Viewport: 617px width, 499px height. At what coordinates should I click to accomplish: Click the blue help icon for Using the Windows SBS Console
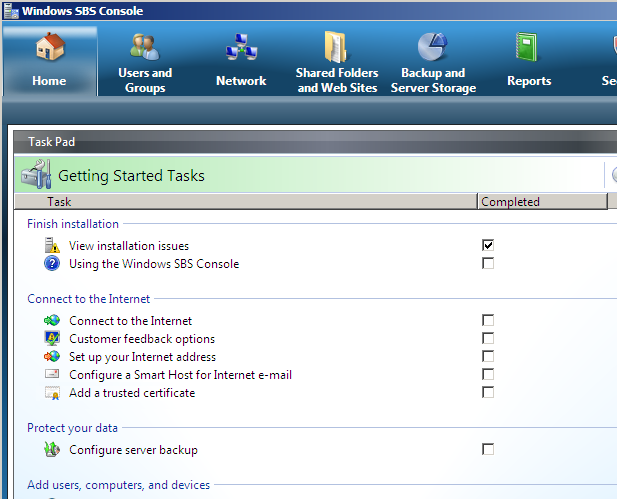point(52,263)
